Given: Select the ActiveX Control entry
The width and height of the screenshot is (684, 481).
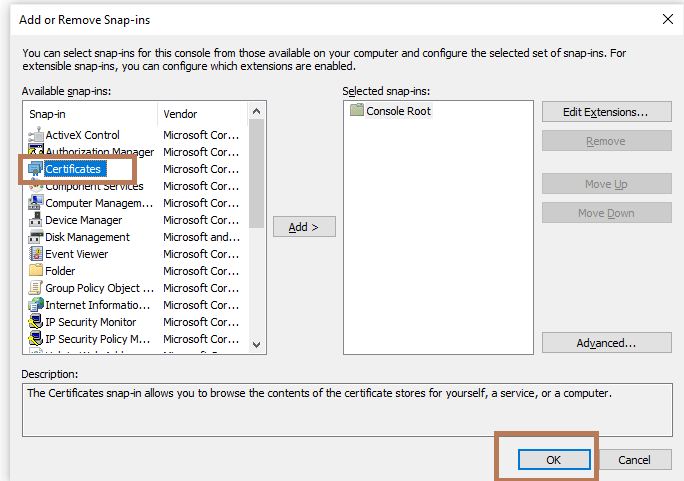Looking at the screenshot, I should 82,135.
